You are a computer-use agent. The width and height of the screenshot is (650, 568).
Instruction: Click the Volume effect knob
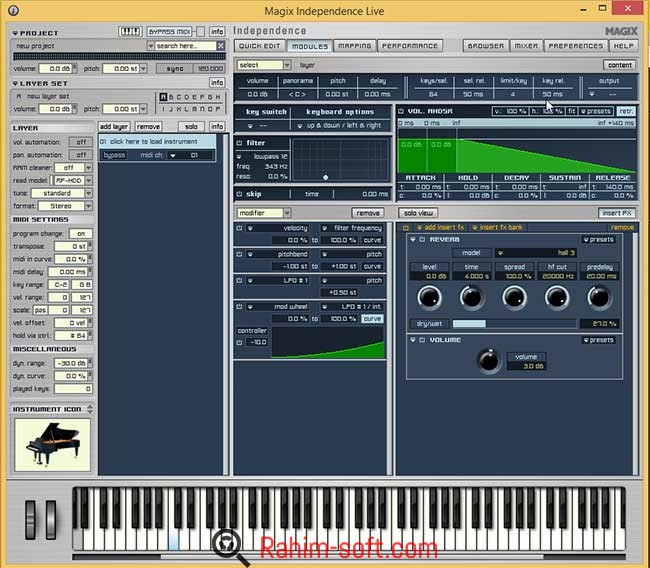[x=489, y=361]
